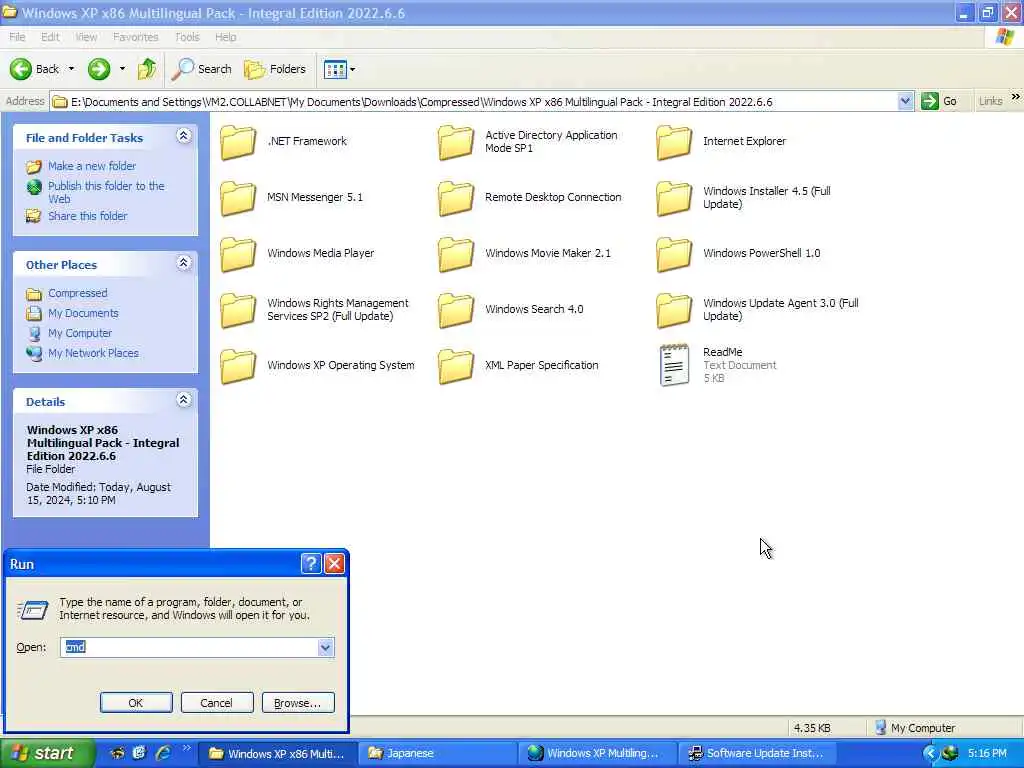Go up one folder level
The width and height of the screenshot is (1024, 768).
pyautogui.click(x=147, y=69)
